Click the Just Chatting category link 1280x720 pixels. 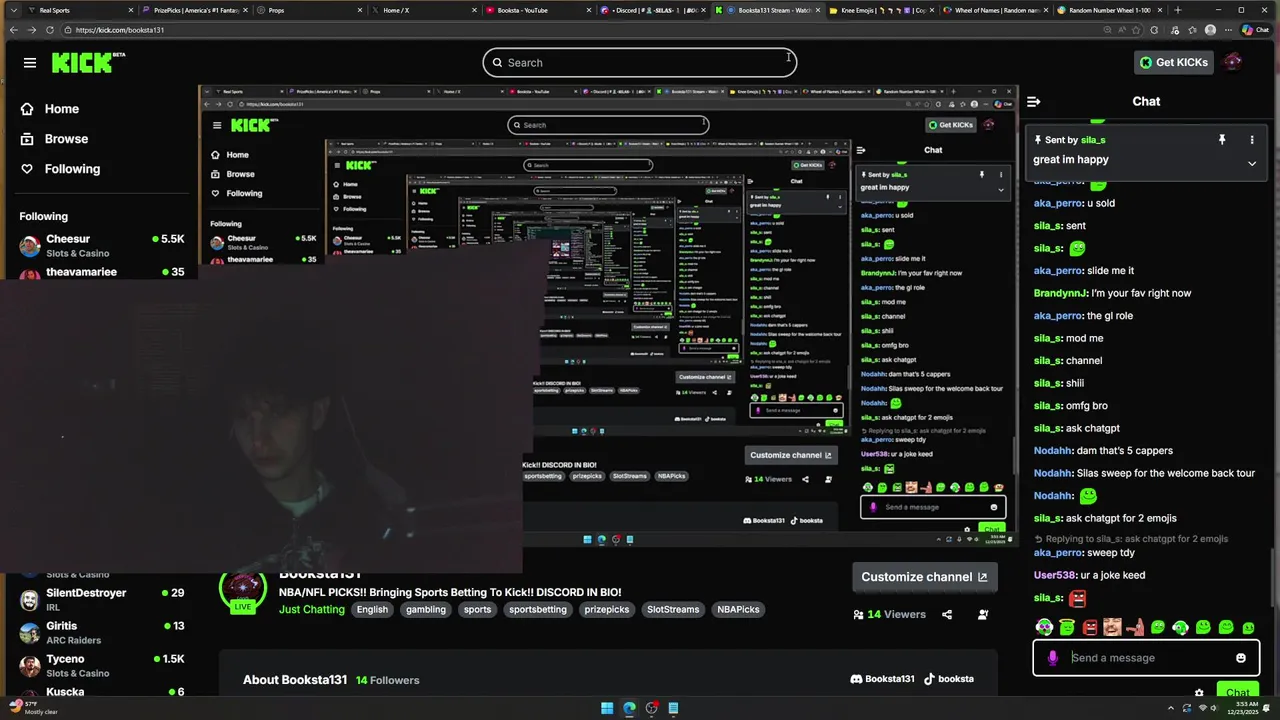pos(312,609)
